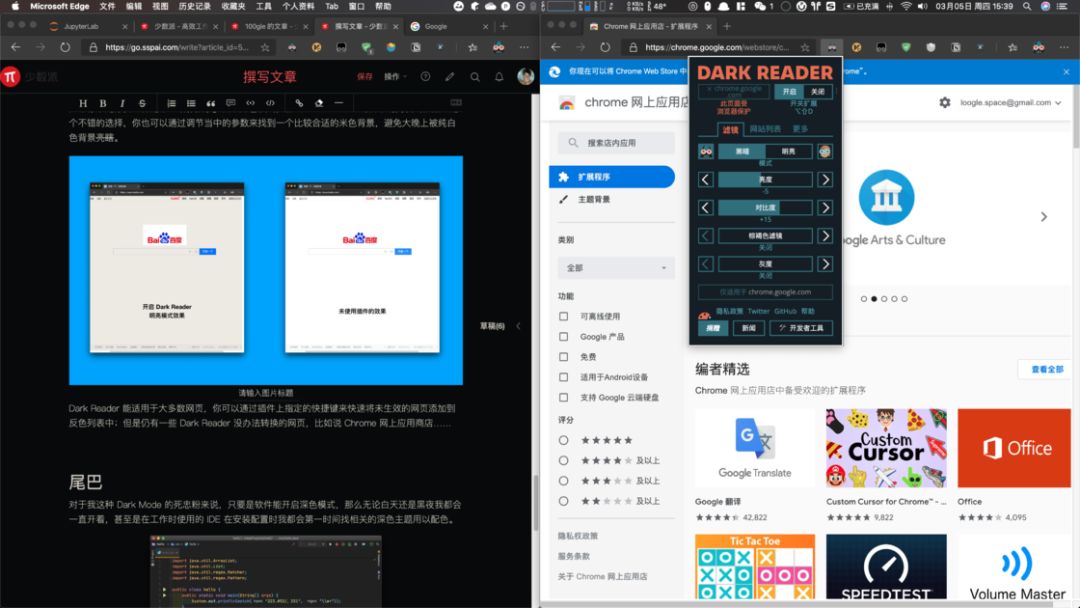Viewport: 1080px width, 608px height.
Task: Check the 可离线使用 filter
Action: point(563,316)
